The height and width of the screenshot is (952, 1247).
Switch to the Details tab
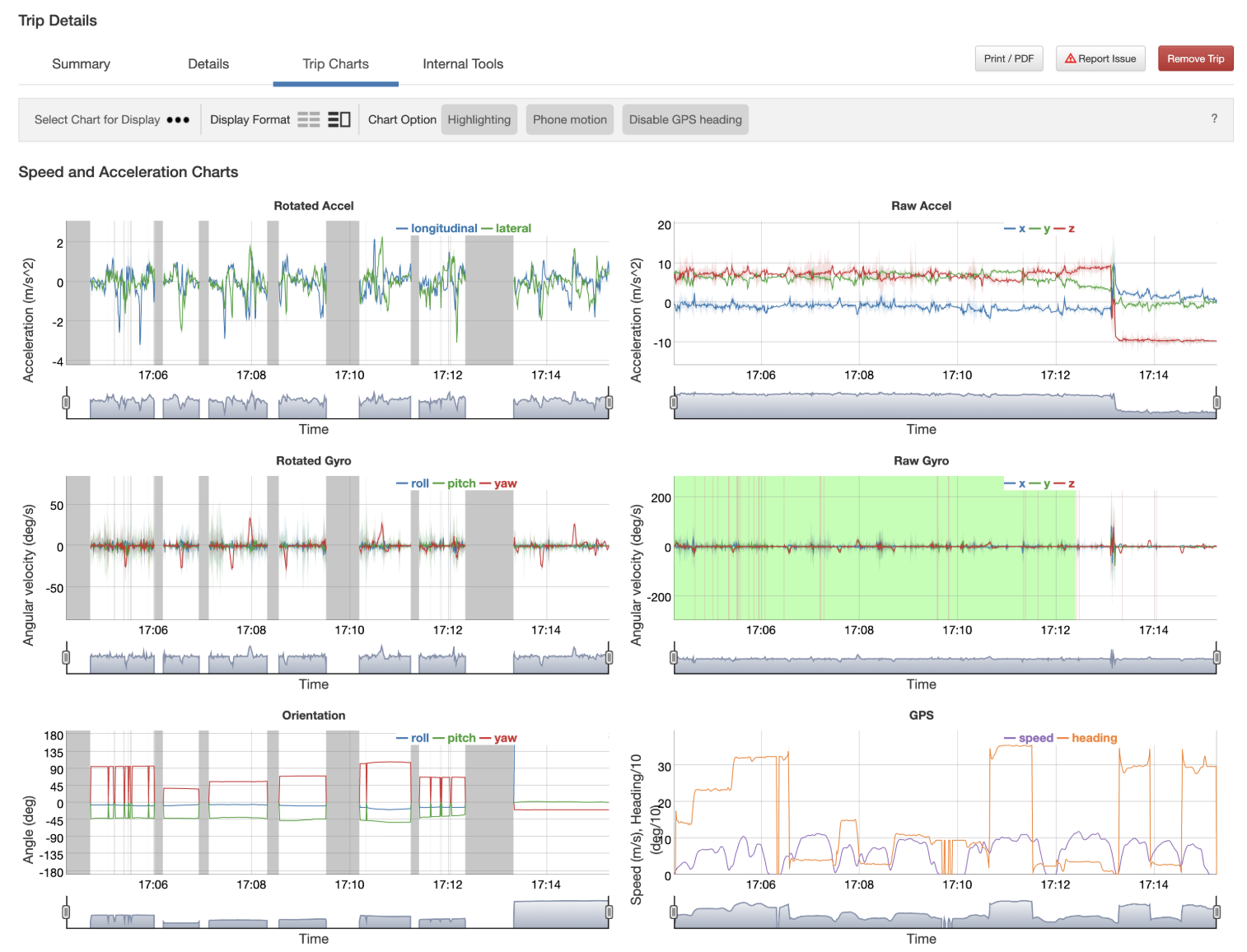coord(208,63)
